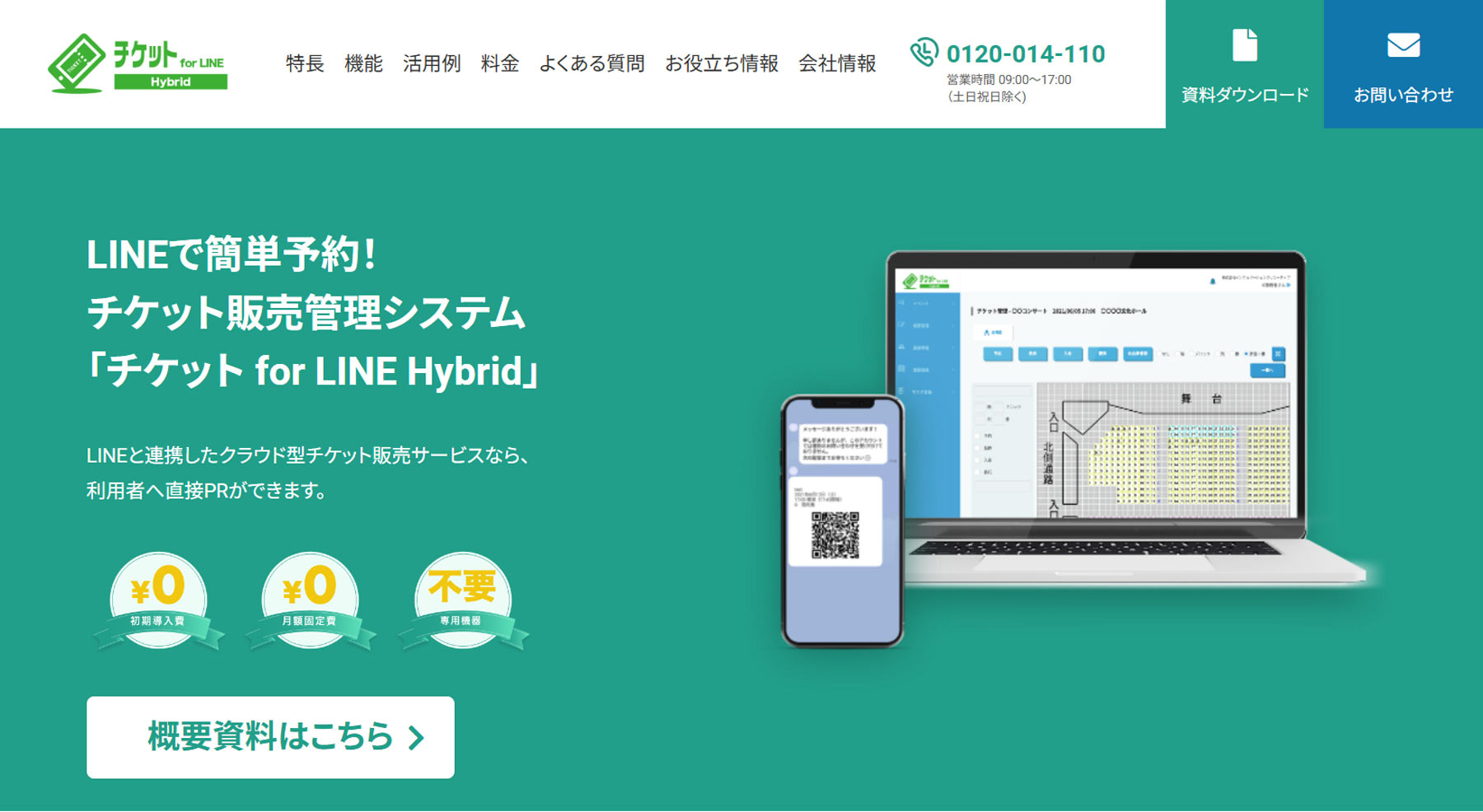1483x812 pixels.
Task: Open the お役立ち情報 menu item
Action: point(722,63)
